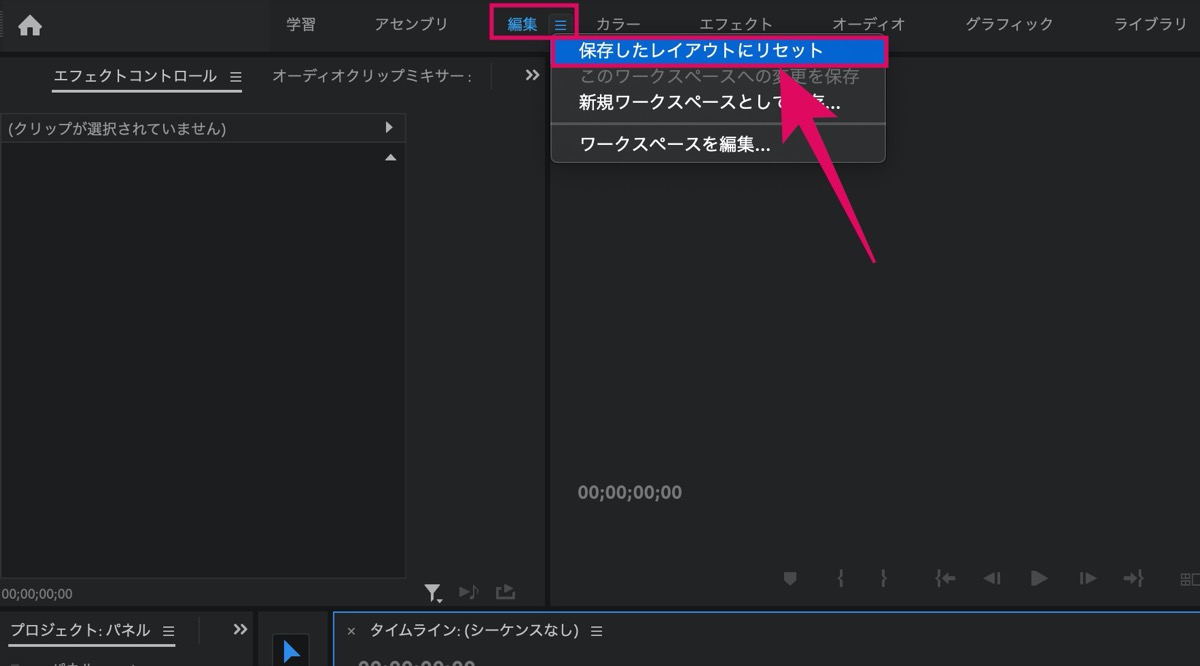Close the タイムライン panel tab
The width and height of the screenshot is (1200, 666).
click(x=351, y=631)
